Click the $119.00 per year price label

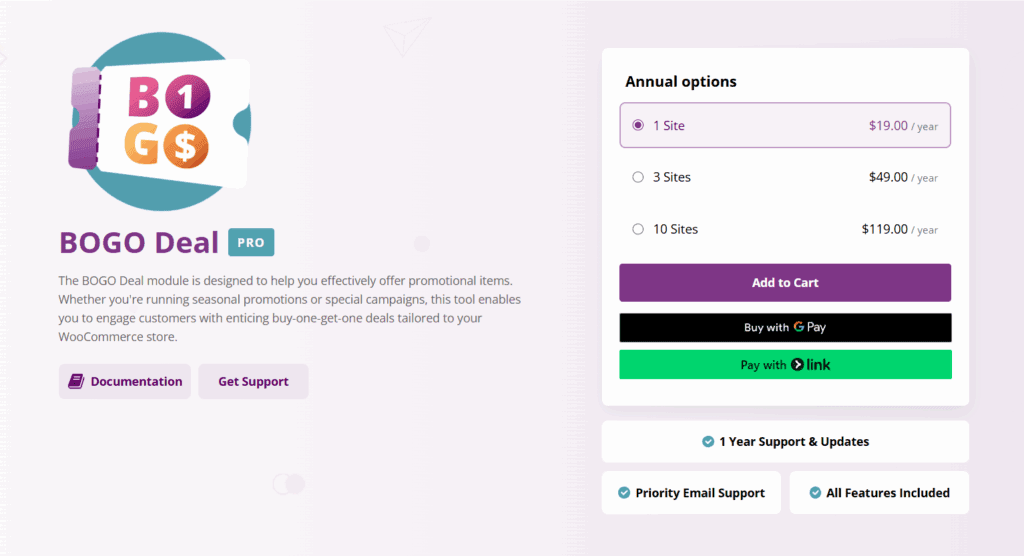pos(899,229)
